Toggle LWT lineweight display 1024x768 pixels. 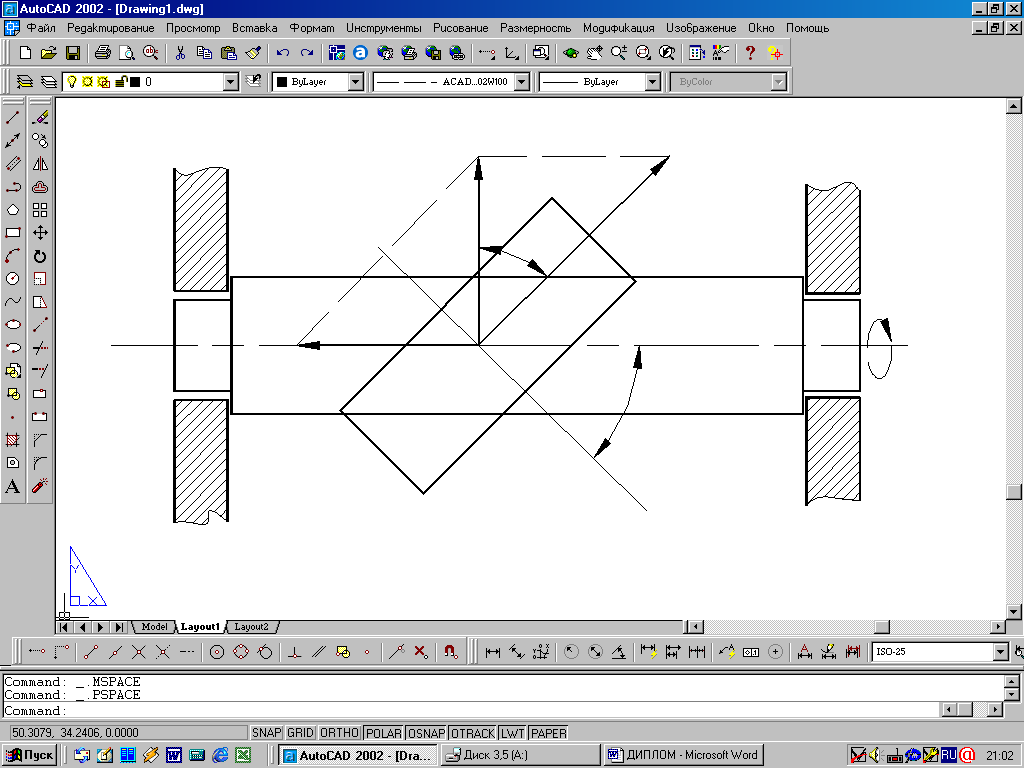(x=513, y=733)
